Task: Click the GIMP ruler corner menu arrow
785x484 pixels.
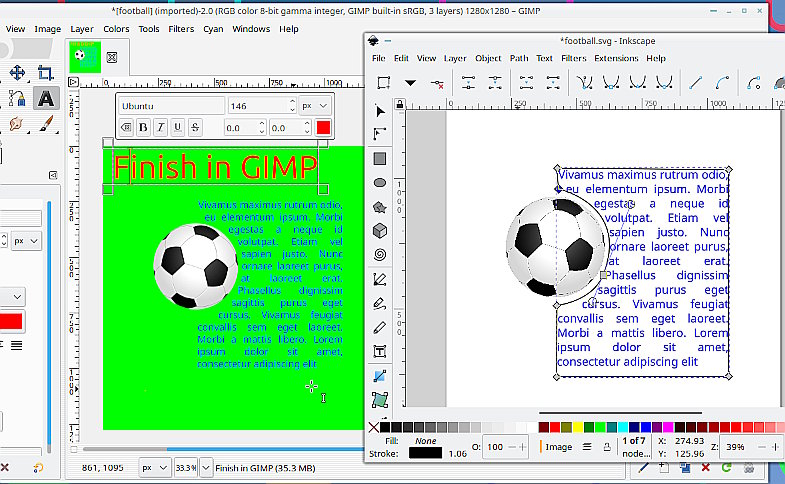Action: (x=73, y=82)
